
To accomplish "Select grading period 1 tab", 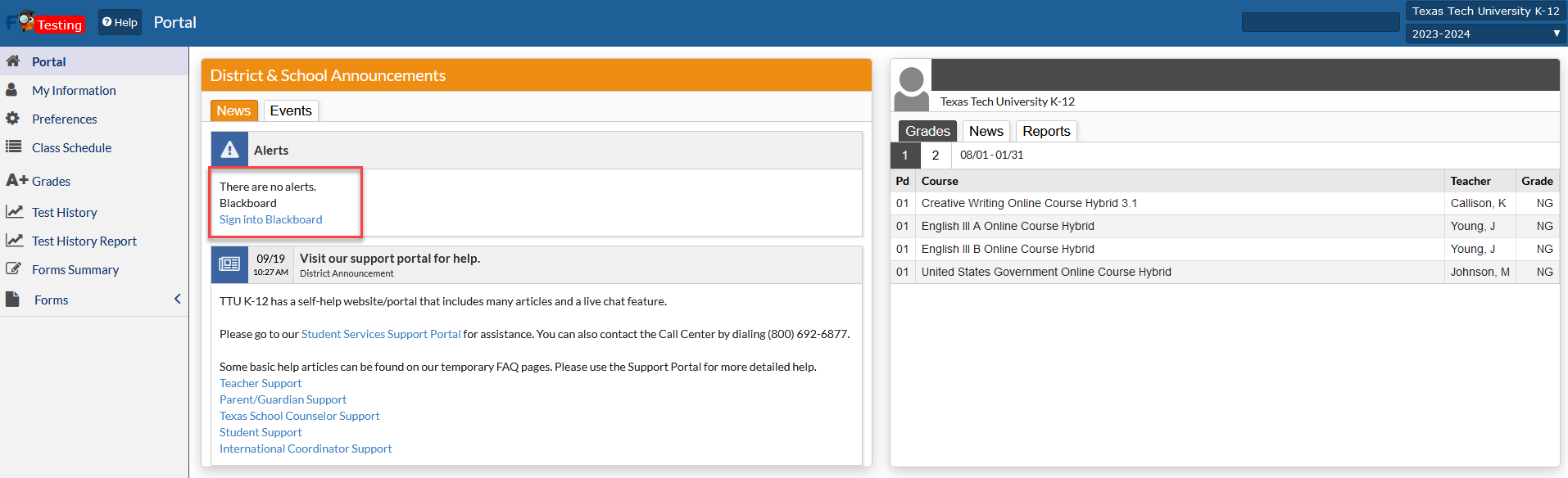I will (905, 155).
